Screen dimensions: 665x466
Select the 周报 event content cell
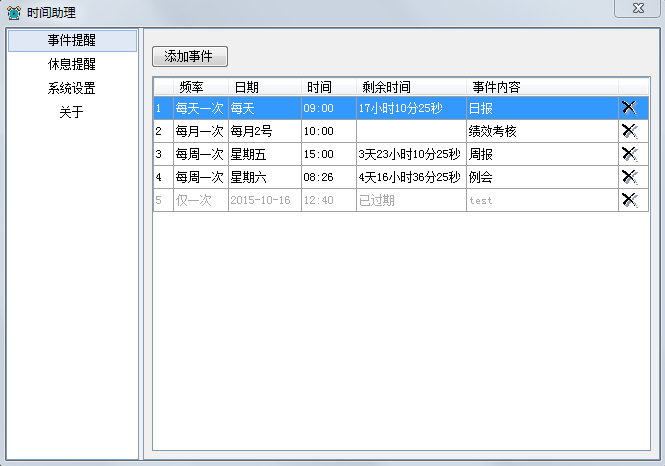click(x=542, y=154)
